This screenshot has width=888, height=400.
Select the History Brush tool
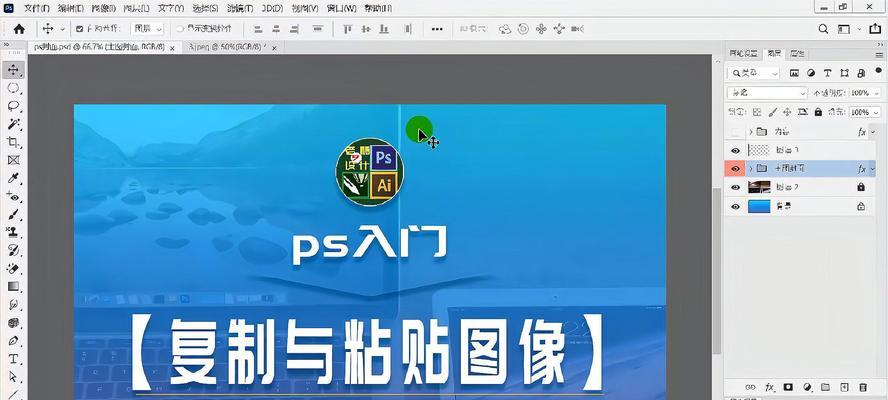point(13,250)
